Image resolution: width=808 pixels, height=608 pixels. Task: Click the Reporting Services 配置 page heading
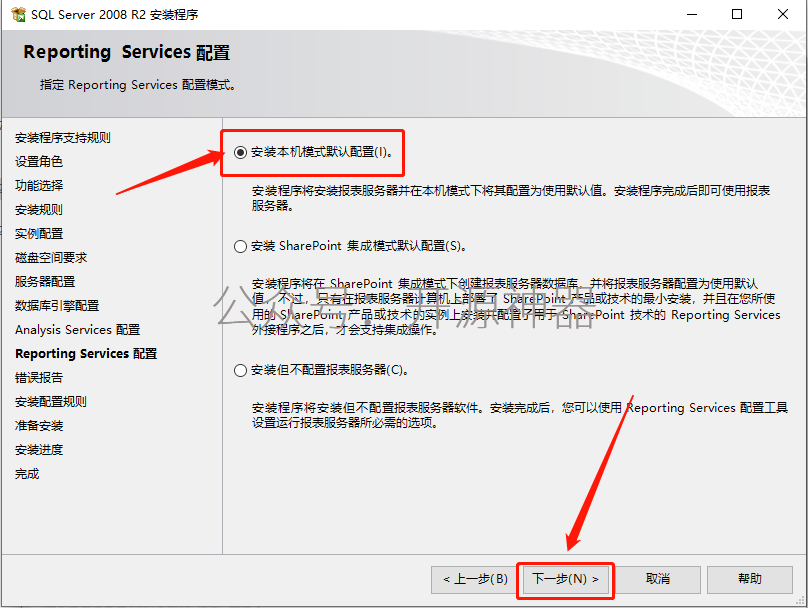127,53
